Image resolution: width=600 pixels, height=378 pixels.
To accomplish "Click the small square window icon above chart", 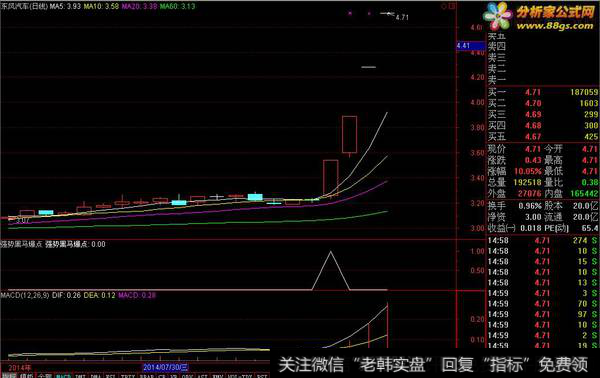I will pos(452,6).
